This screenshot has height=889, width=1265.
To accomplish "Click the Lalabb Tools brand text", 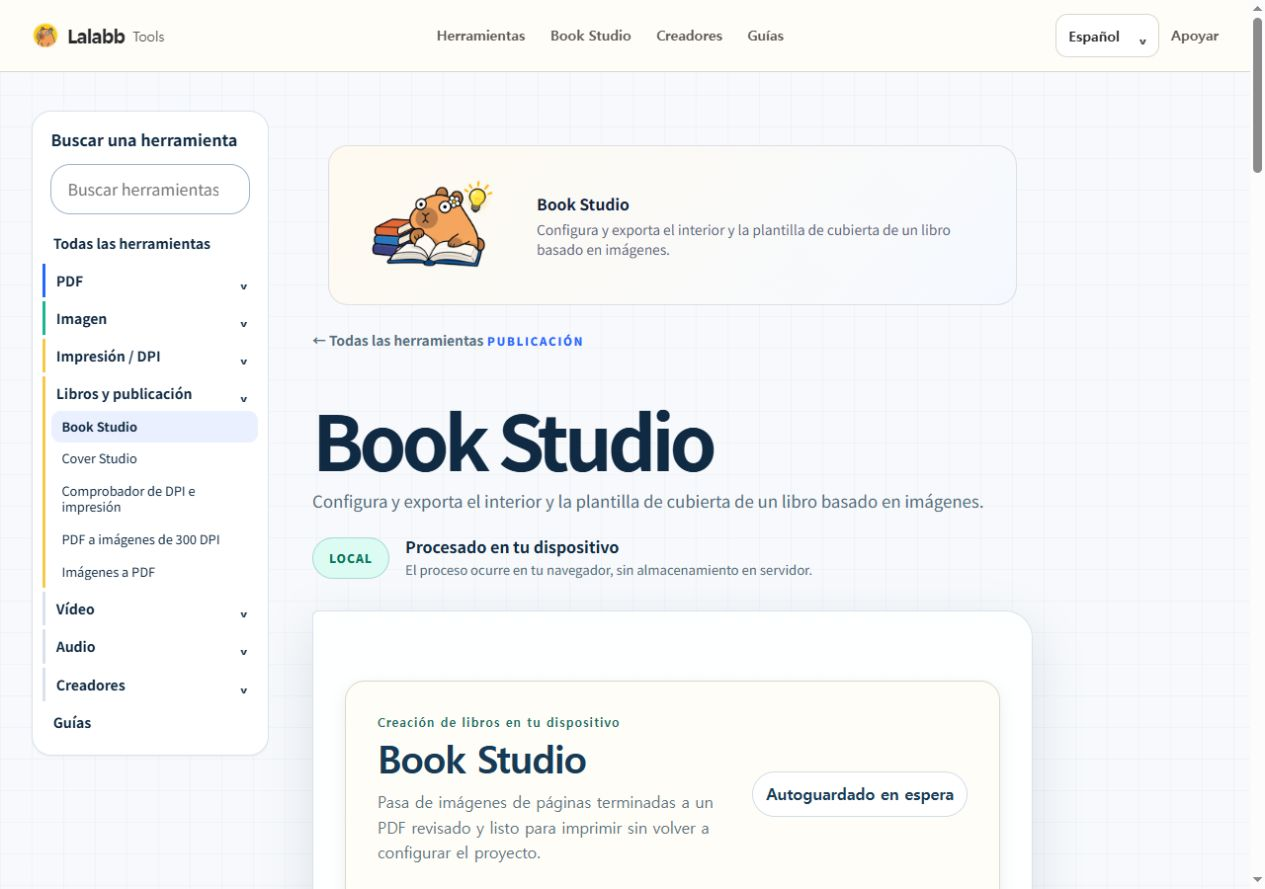I will click(116, 36).
